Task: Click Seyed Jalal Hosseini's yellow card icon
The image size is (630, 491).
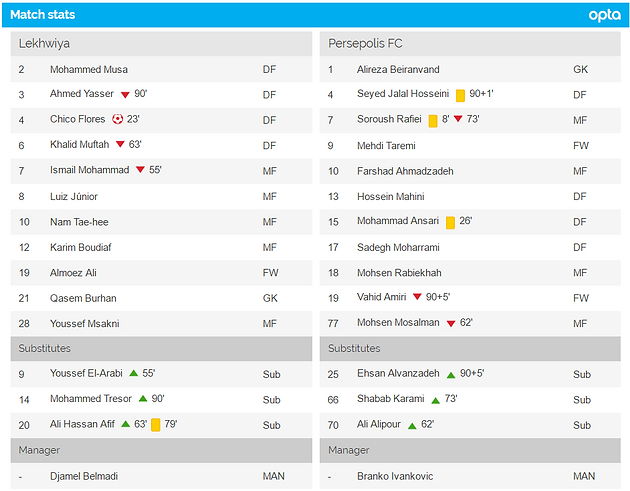Action: tap(460, 95)
